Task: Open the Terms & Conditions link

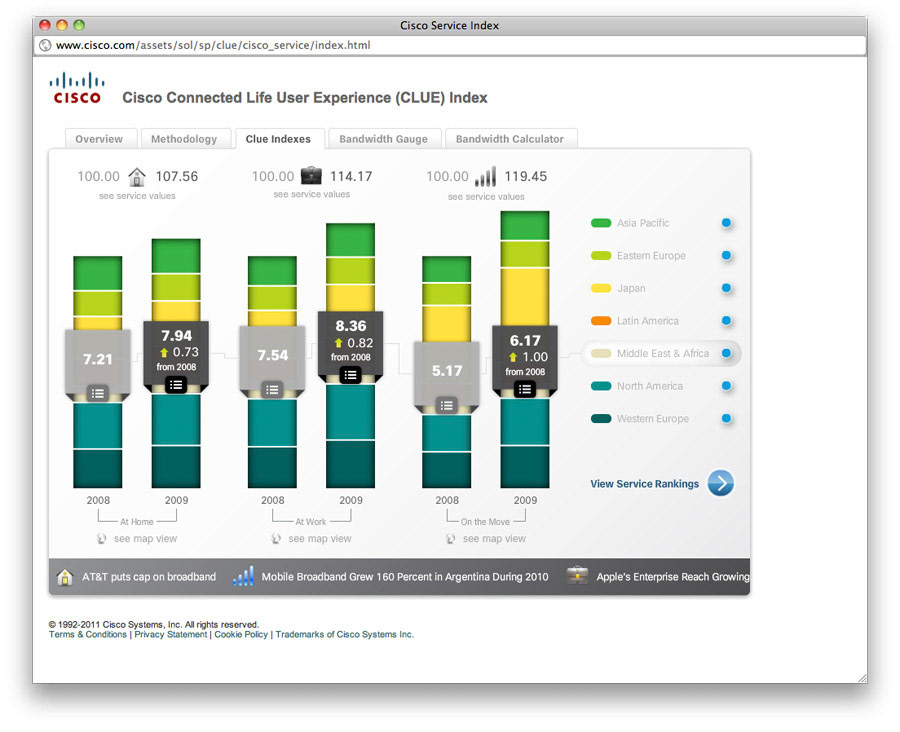Action: pos(88,634)
